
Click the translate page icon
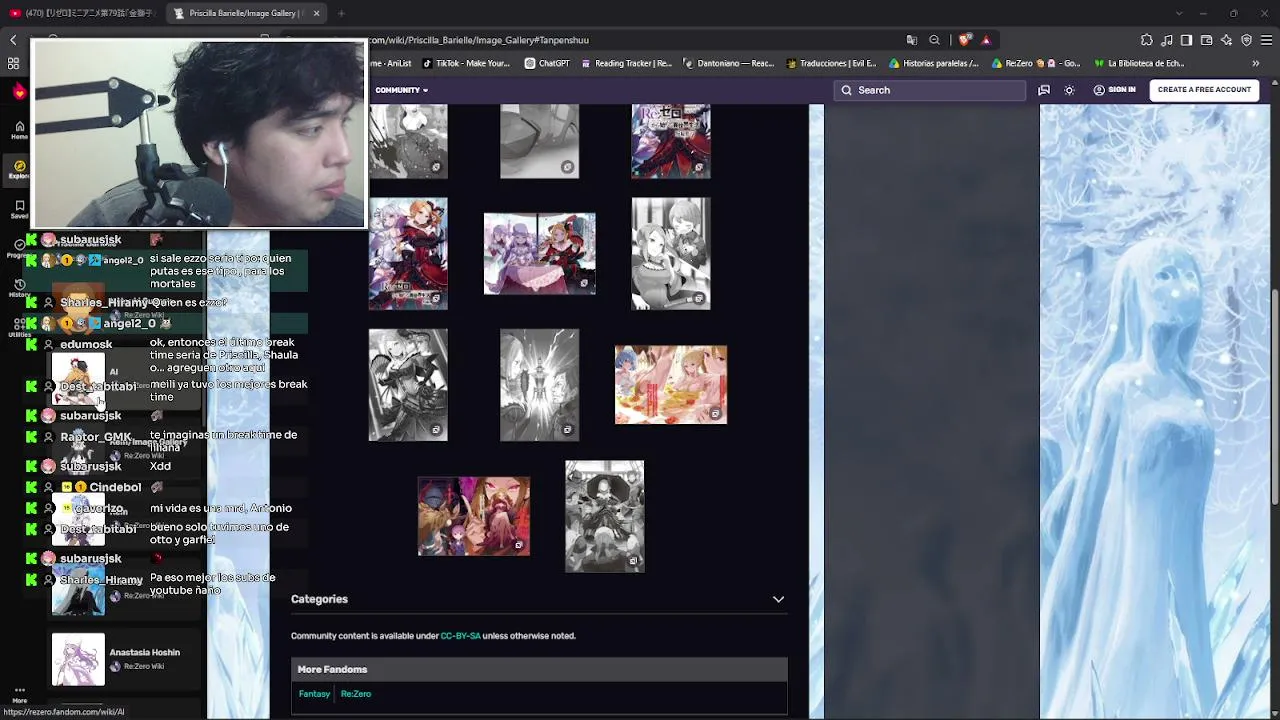pos(911,40)
